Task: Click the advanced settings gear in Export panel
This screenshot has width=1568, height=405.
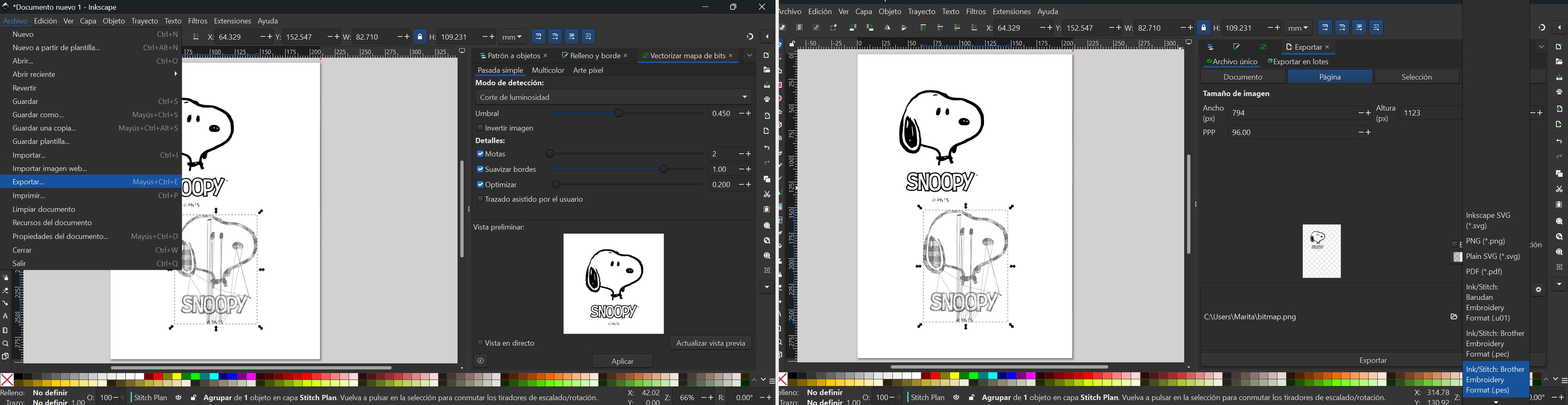Action: click(1538, 290)
